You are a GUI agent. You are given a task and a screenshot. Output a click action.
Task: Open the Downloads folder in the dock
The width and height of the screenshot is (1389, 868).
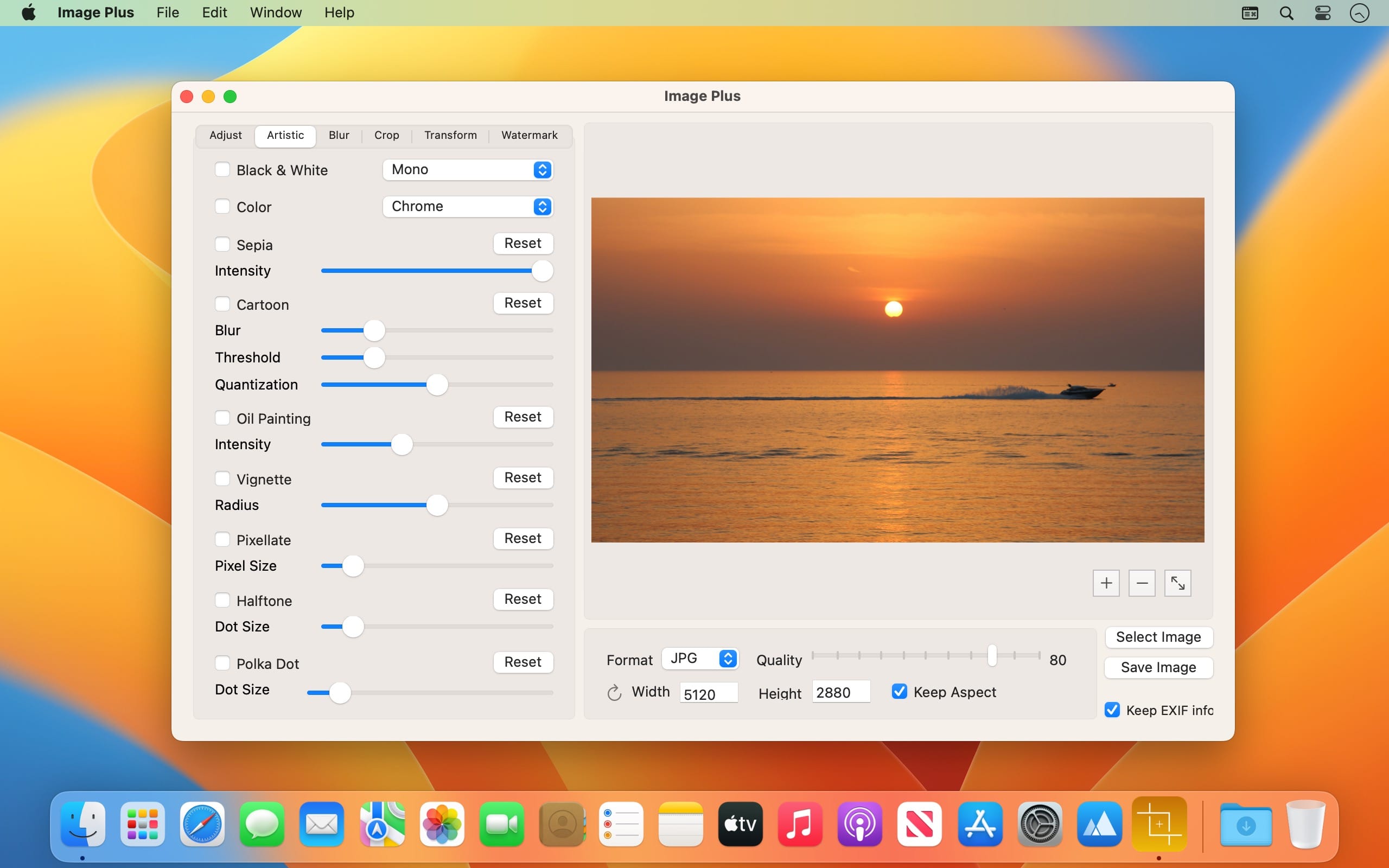coord(1246,825)
